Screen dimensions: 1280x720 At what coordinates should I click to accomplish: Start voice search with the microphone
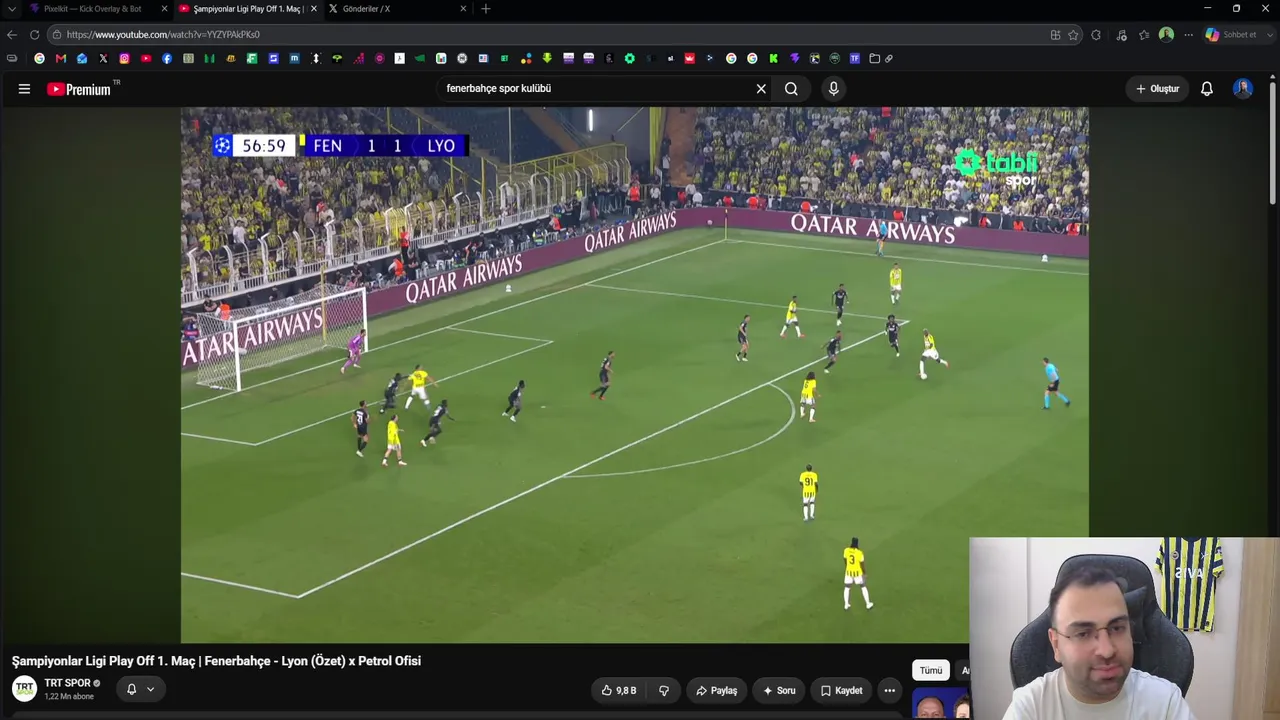834,89
